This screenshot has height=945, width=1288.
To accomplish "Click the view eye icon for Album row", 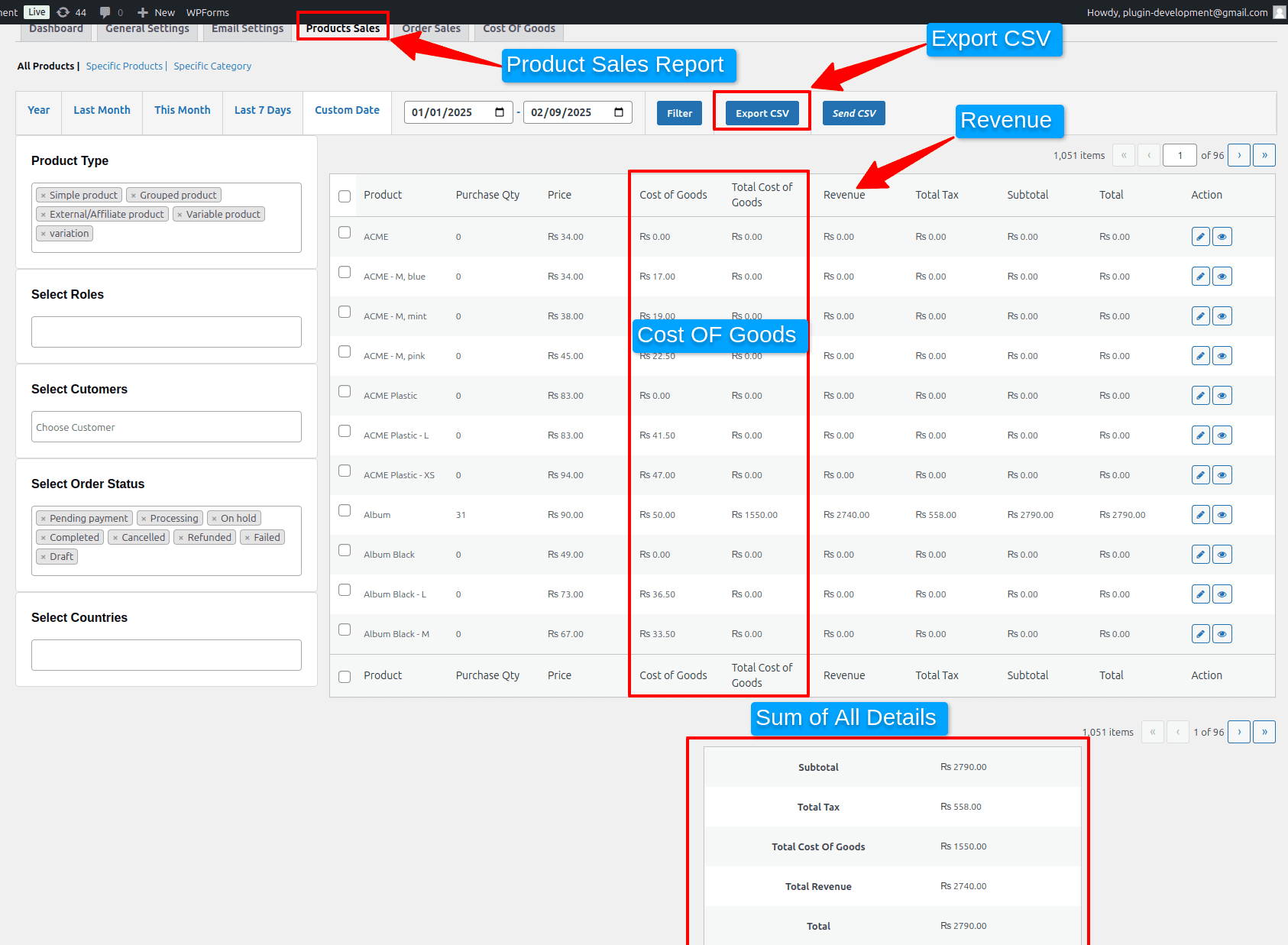I will 1222,515.
